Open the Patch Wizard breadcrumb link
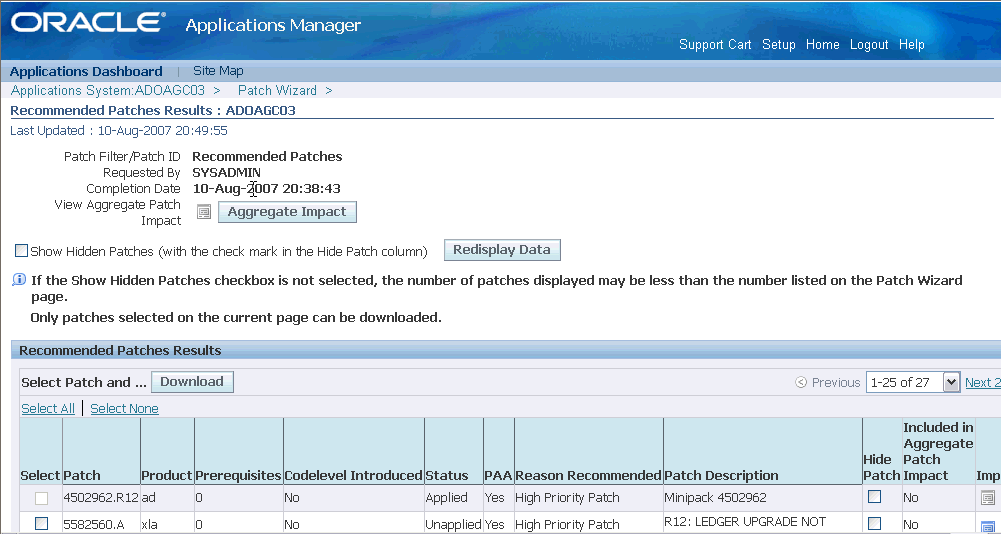Image resolution: width=1001 pixels, height=534 pixels. point(277,90)
